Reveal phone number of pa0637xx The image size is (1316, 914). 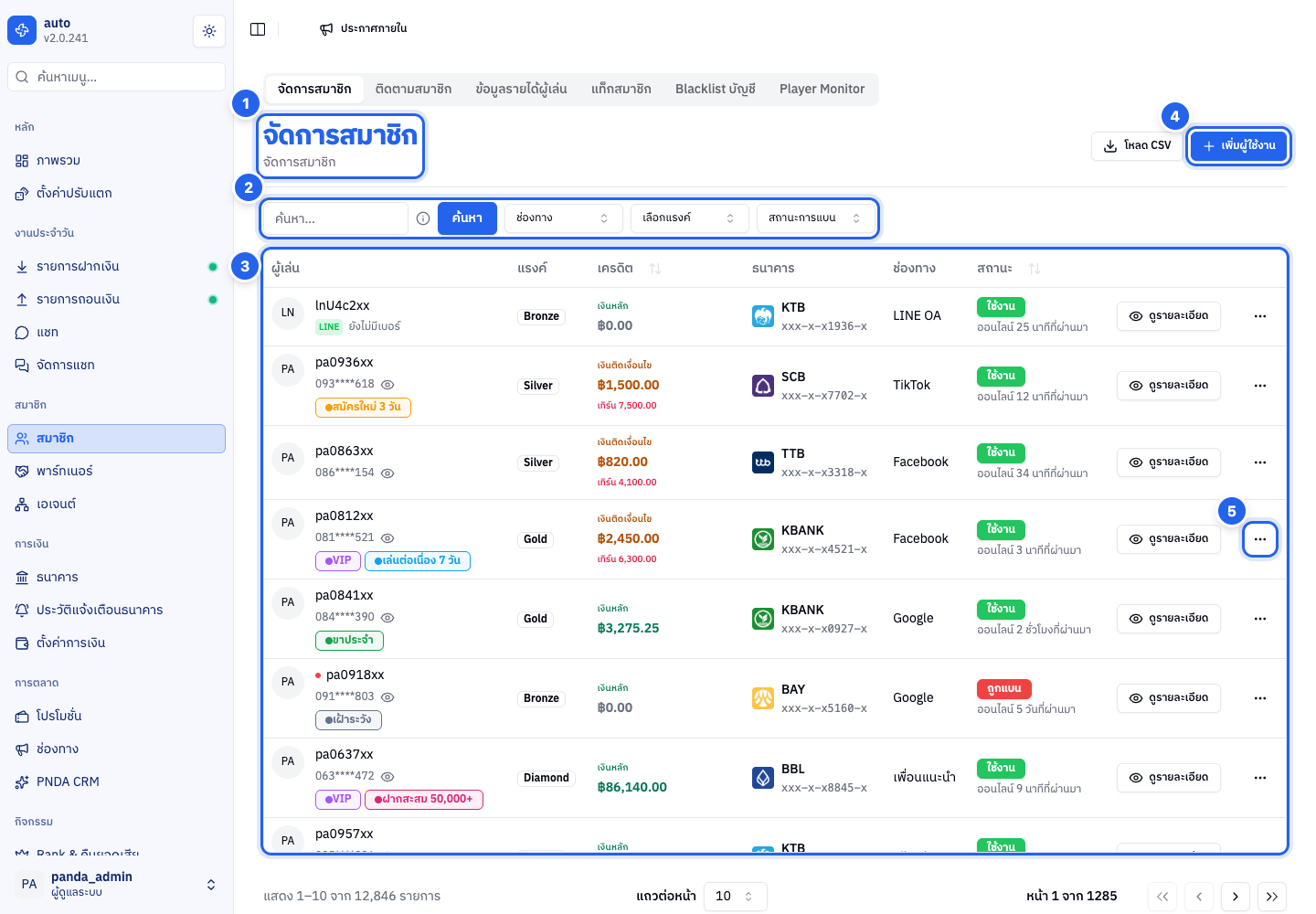(x=387, y=777)
